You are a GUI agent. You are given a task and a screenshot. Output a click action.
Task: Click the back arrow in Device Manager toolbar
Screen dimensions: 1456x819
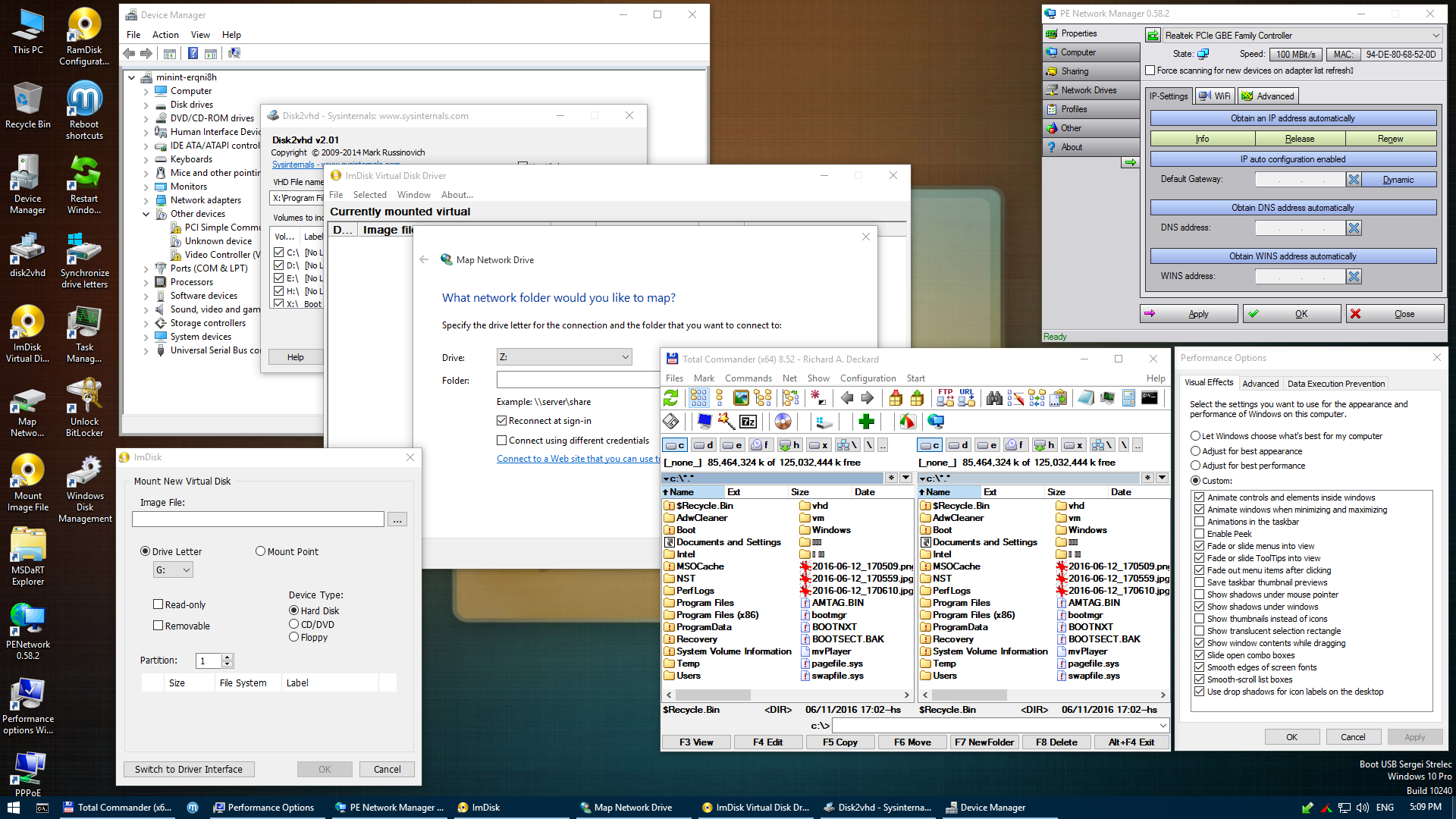[x=129, y=54]
